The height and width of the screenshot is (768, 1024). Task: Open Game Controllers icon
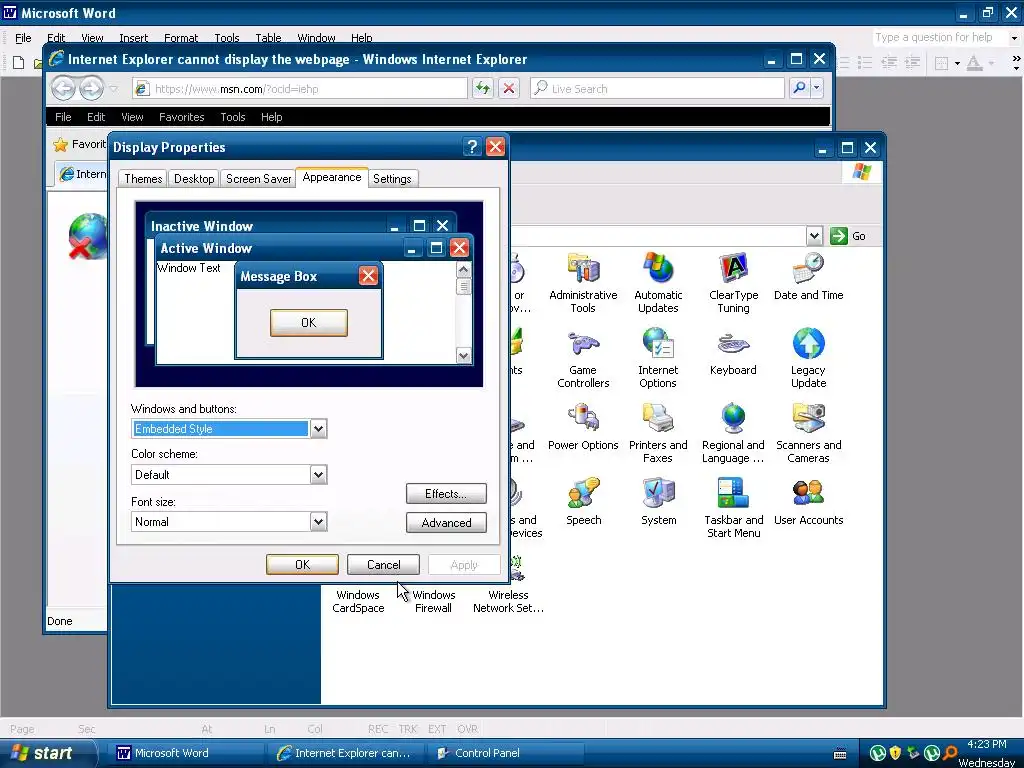(583, 358)
